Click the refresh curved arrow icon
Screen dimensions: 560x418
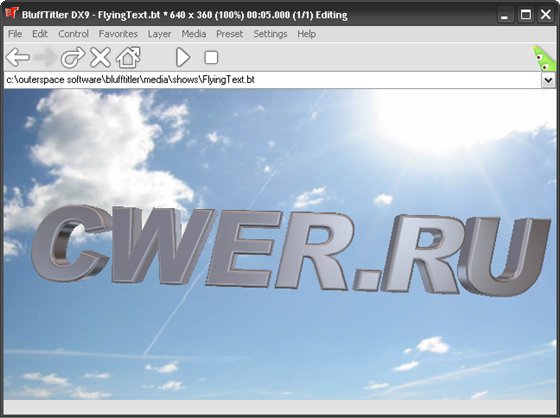73,58
